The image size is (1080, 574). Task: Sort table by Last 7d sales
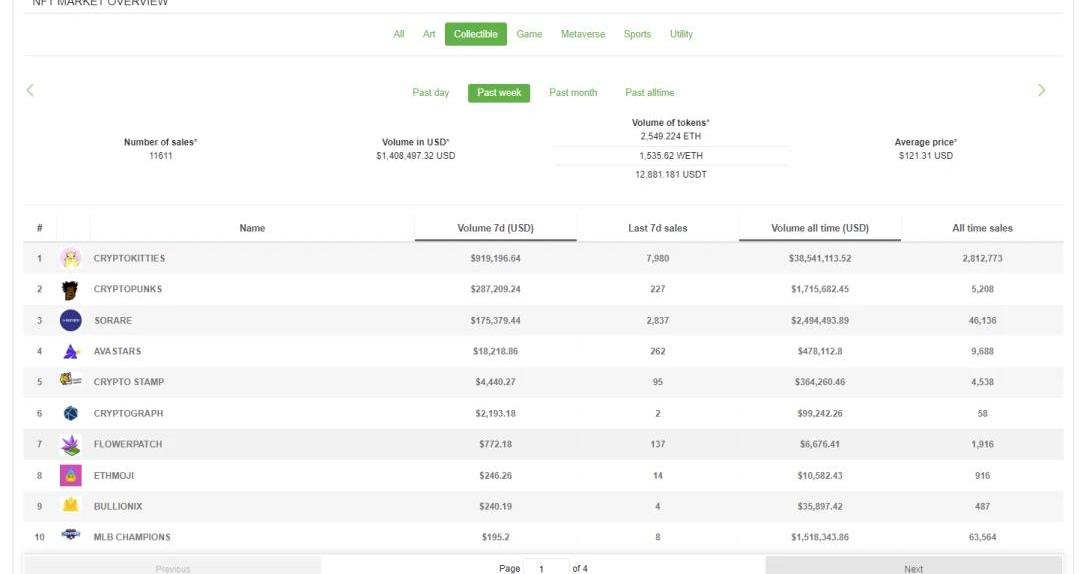[657, 228]
